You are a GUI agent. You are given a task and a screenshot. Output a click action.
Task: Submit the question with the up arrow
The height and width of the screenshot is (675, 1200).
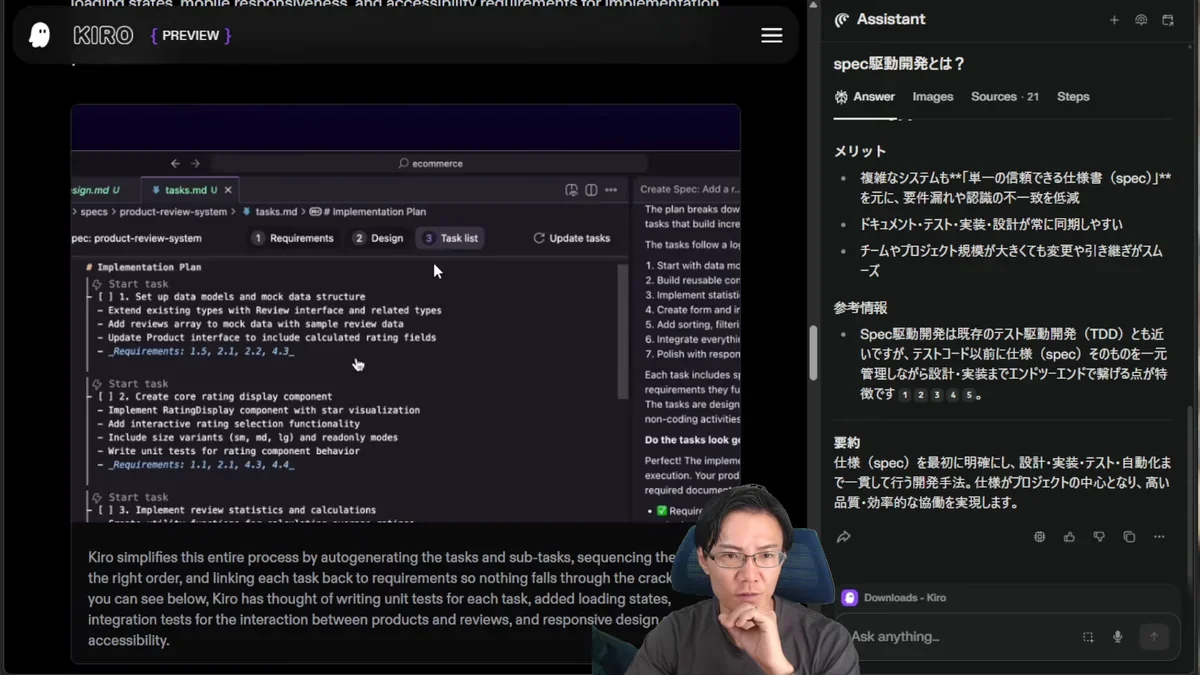click(x=1154, y=636)
